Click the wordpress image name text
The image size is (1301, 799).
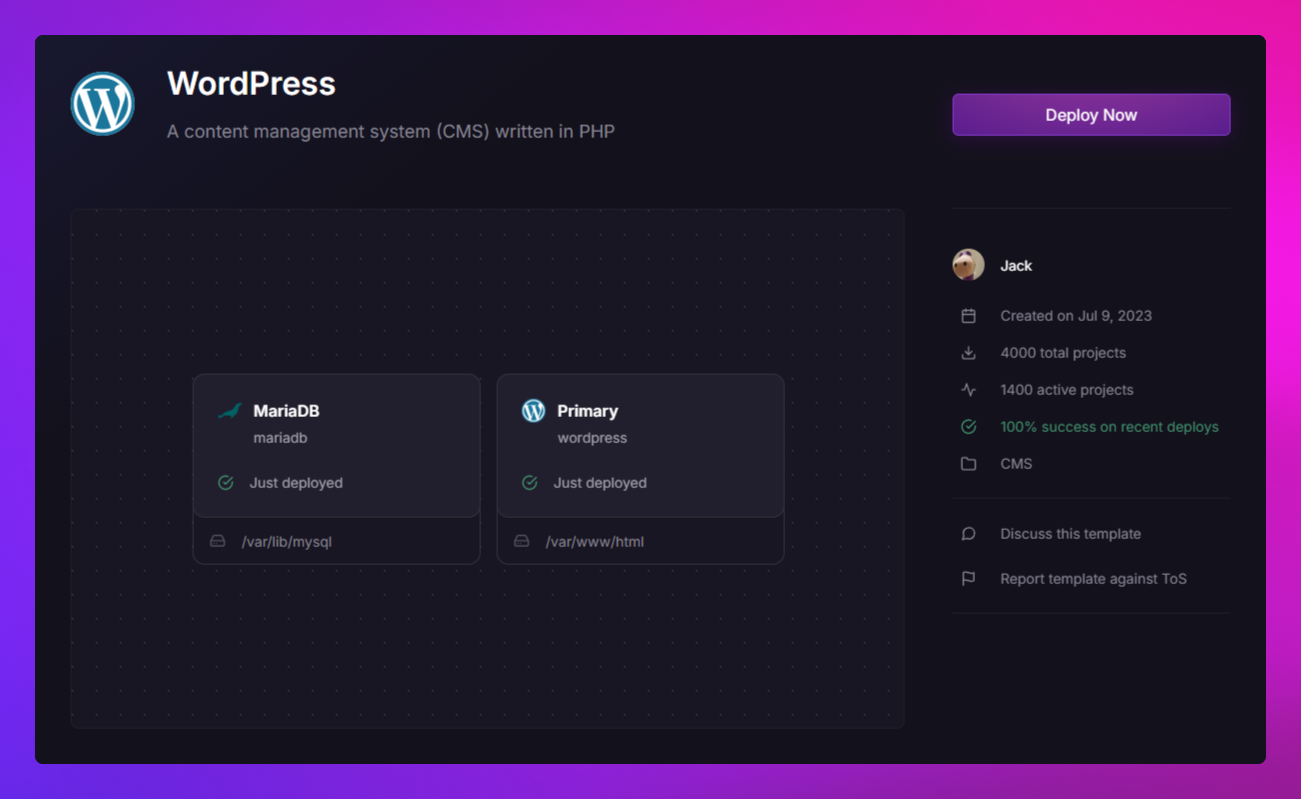592,438
